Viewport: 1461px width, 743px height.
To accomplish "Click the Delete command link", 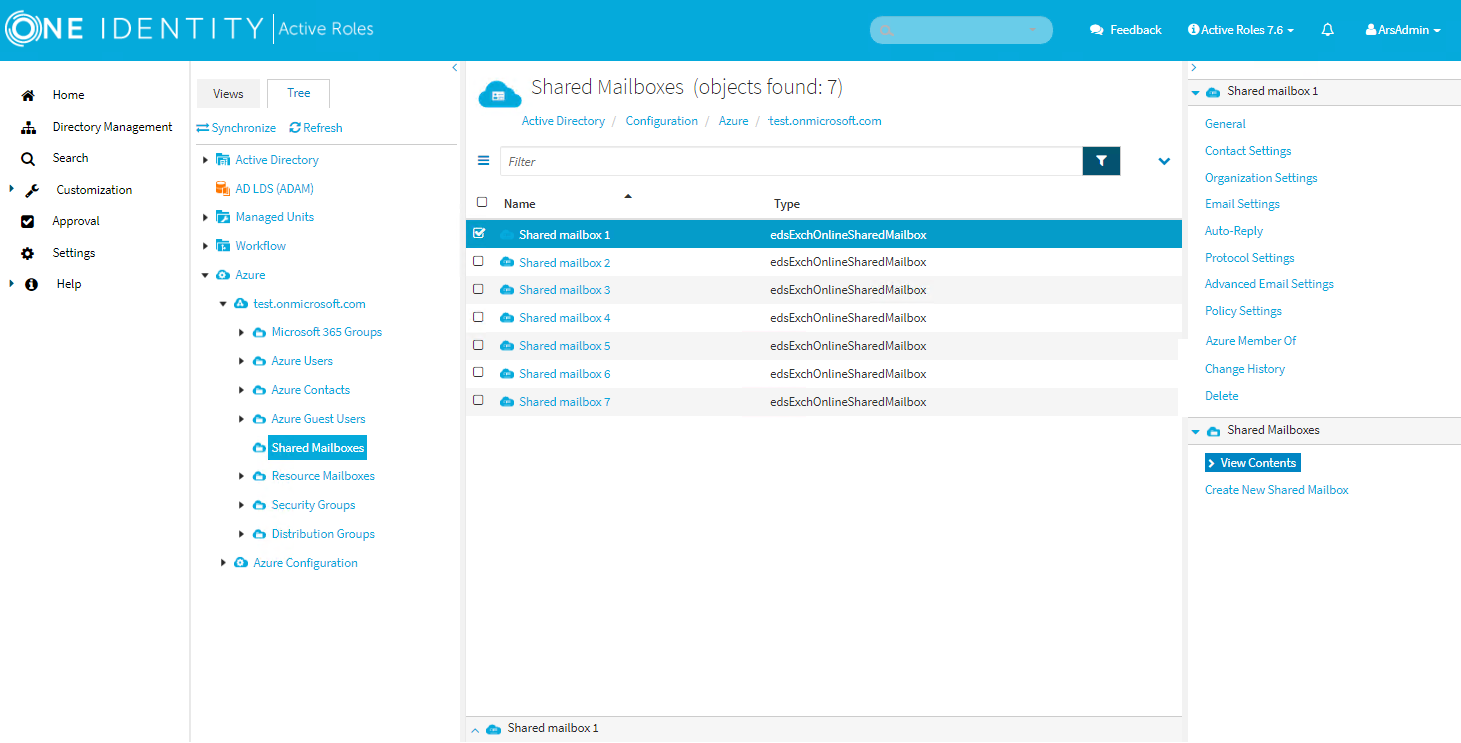I will click(x=1222, y=396).
